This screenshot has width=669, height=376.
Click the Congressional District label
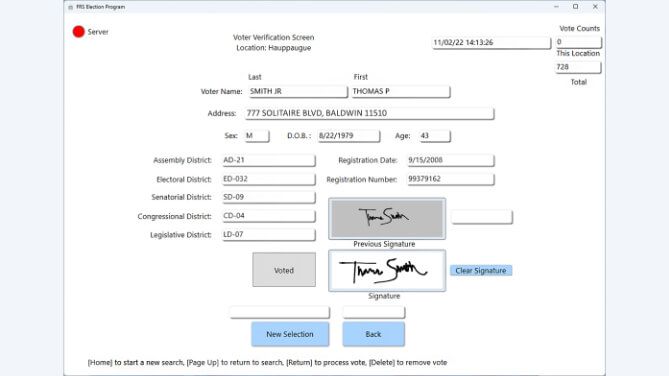tap(175, 216)
